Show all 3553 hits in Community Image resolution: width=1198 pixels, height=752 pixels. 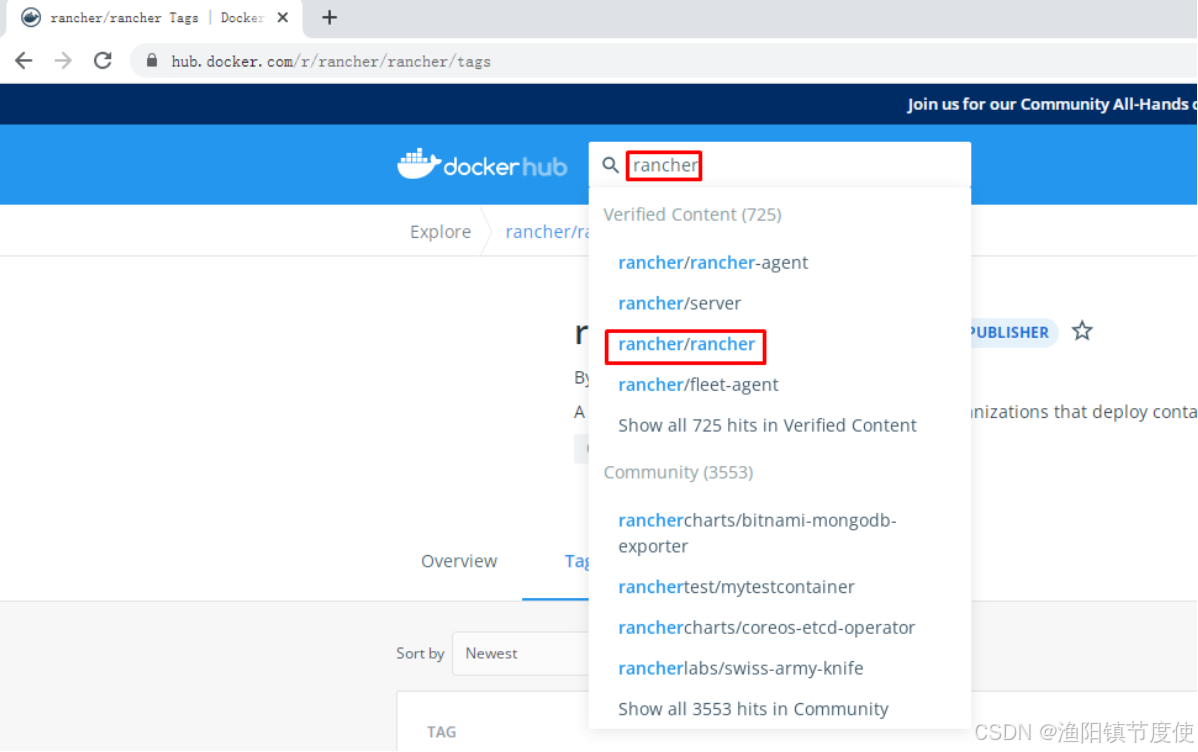753,708
